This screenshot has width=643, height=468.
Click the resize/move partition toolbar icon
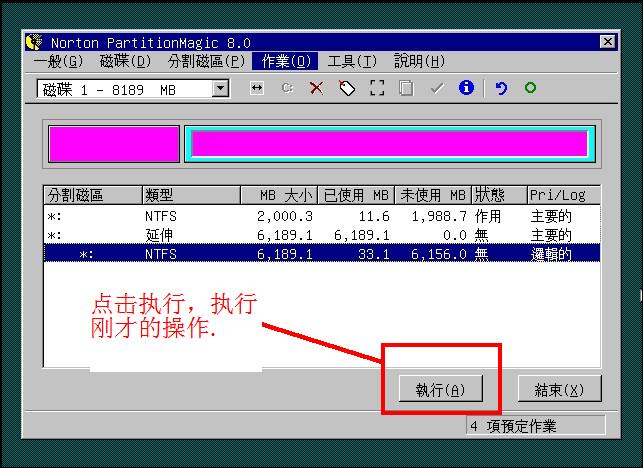257,88
